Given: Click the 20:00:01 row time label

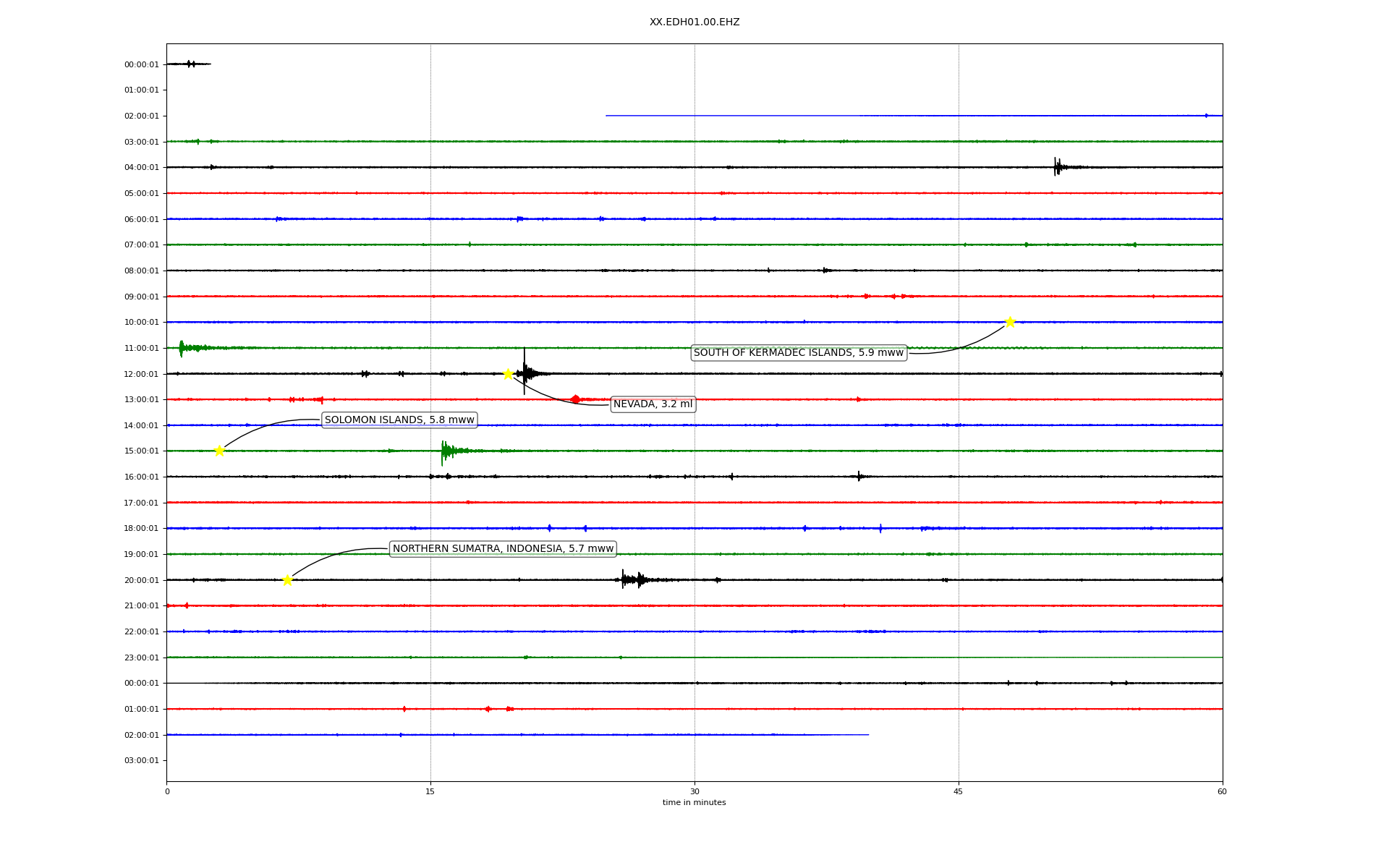Looking at the screenshot, I should 141,580.
